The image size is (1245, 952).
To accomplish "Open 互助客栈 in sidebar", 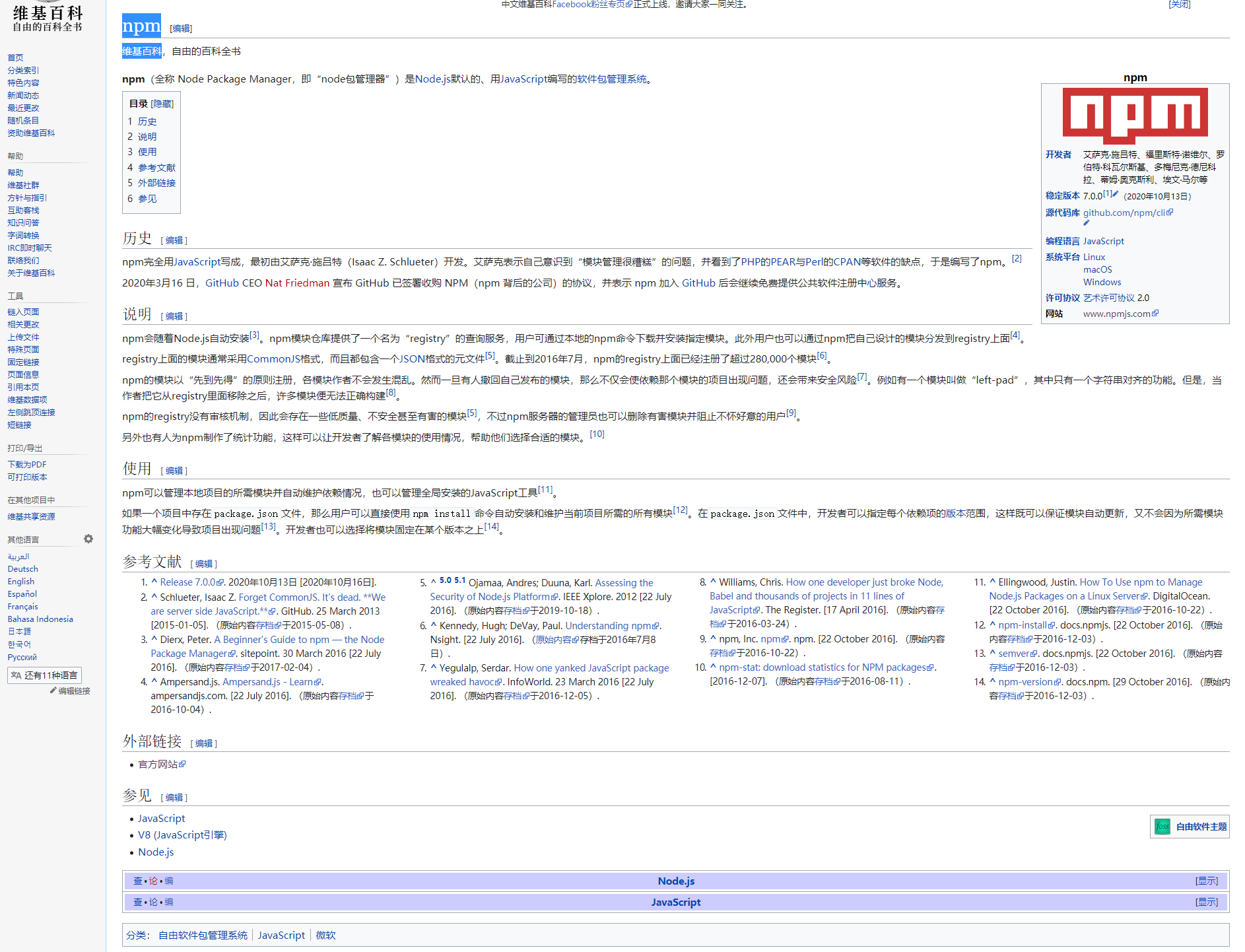I will pyautogui.click(x=23, y=211).
